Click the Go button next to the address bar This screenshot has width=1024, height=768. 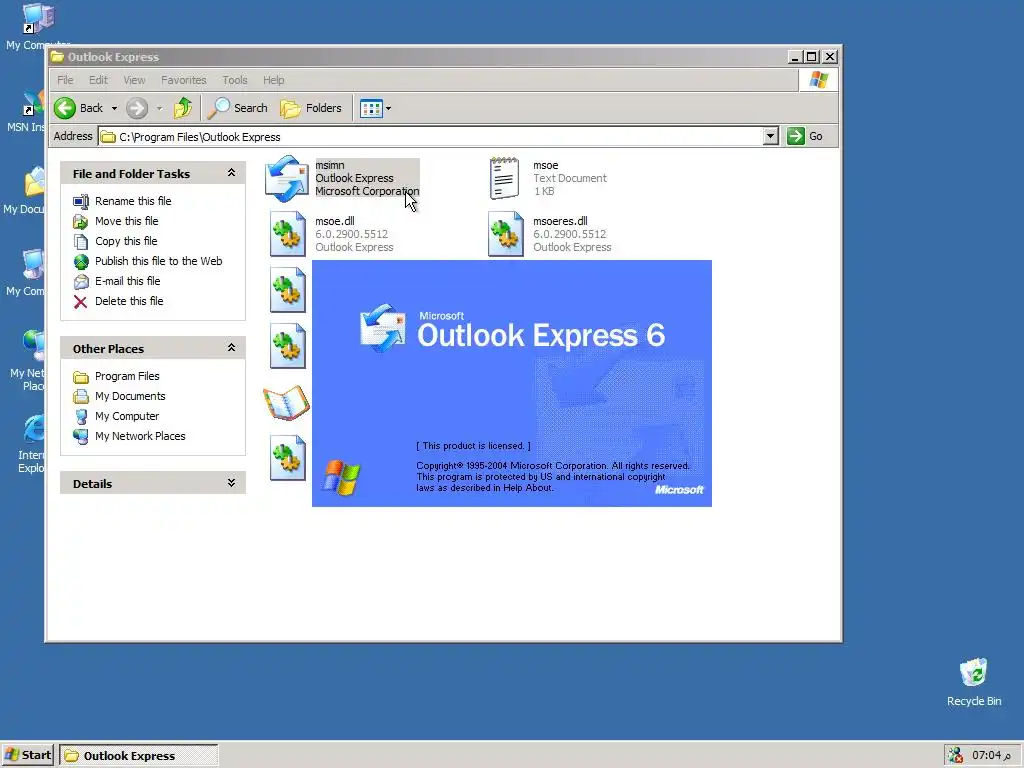805,136
